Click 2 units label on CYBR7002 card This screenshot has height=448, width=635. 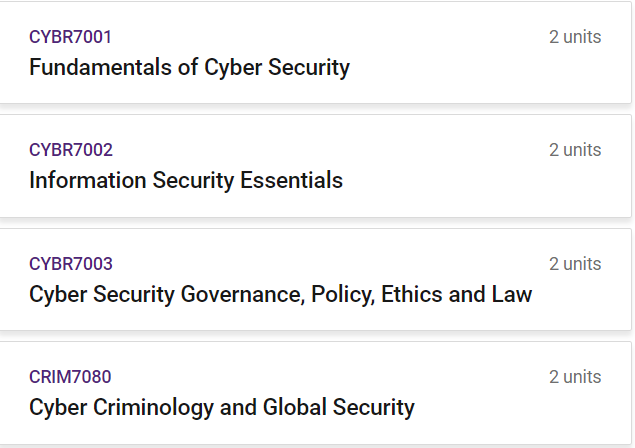(575, 150)
